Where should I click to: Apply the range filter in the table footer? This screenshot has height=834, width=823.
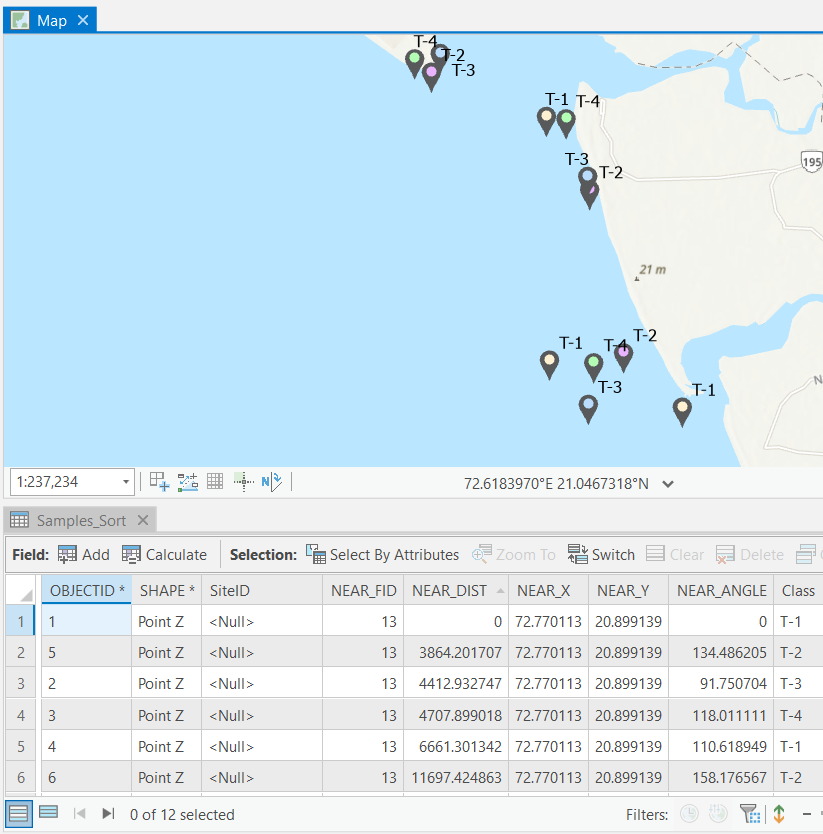click(717, 812)
